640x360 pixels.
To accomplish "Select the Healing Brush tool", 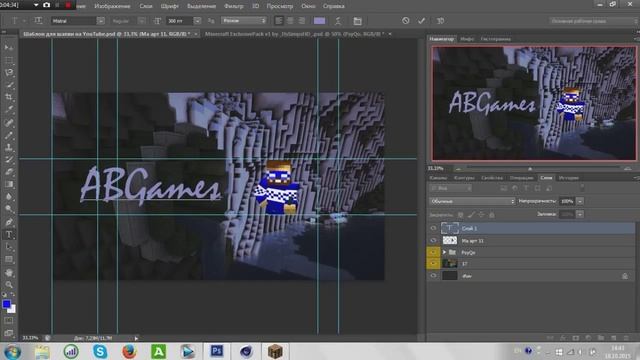I will coord(9,122).
